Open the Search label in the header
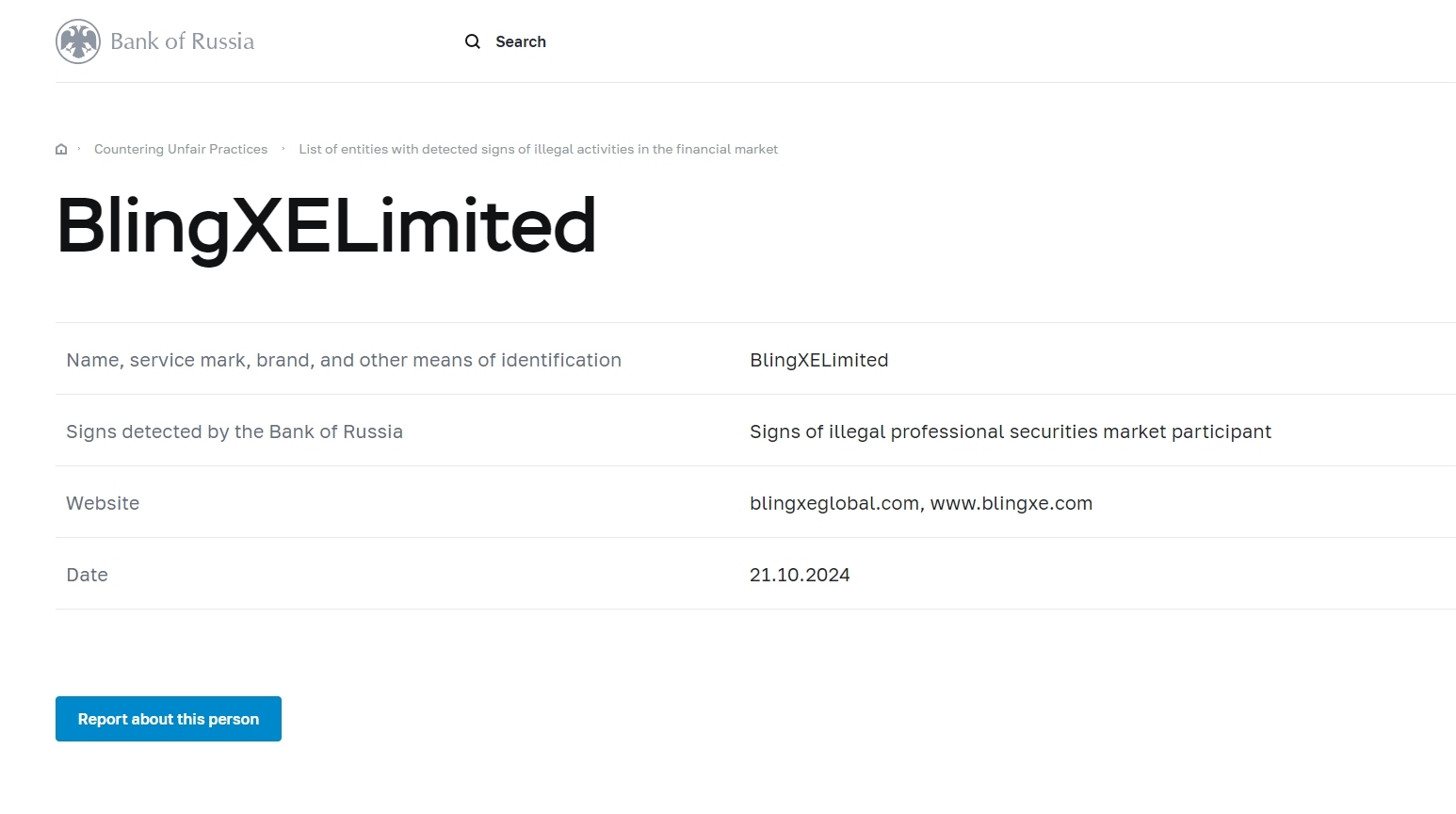The height and width of the screenshot is (814, 1456). [521, 41]
